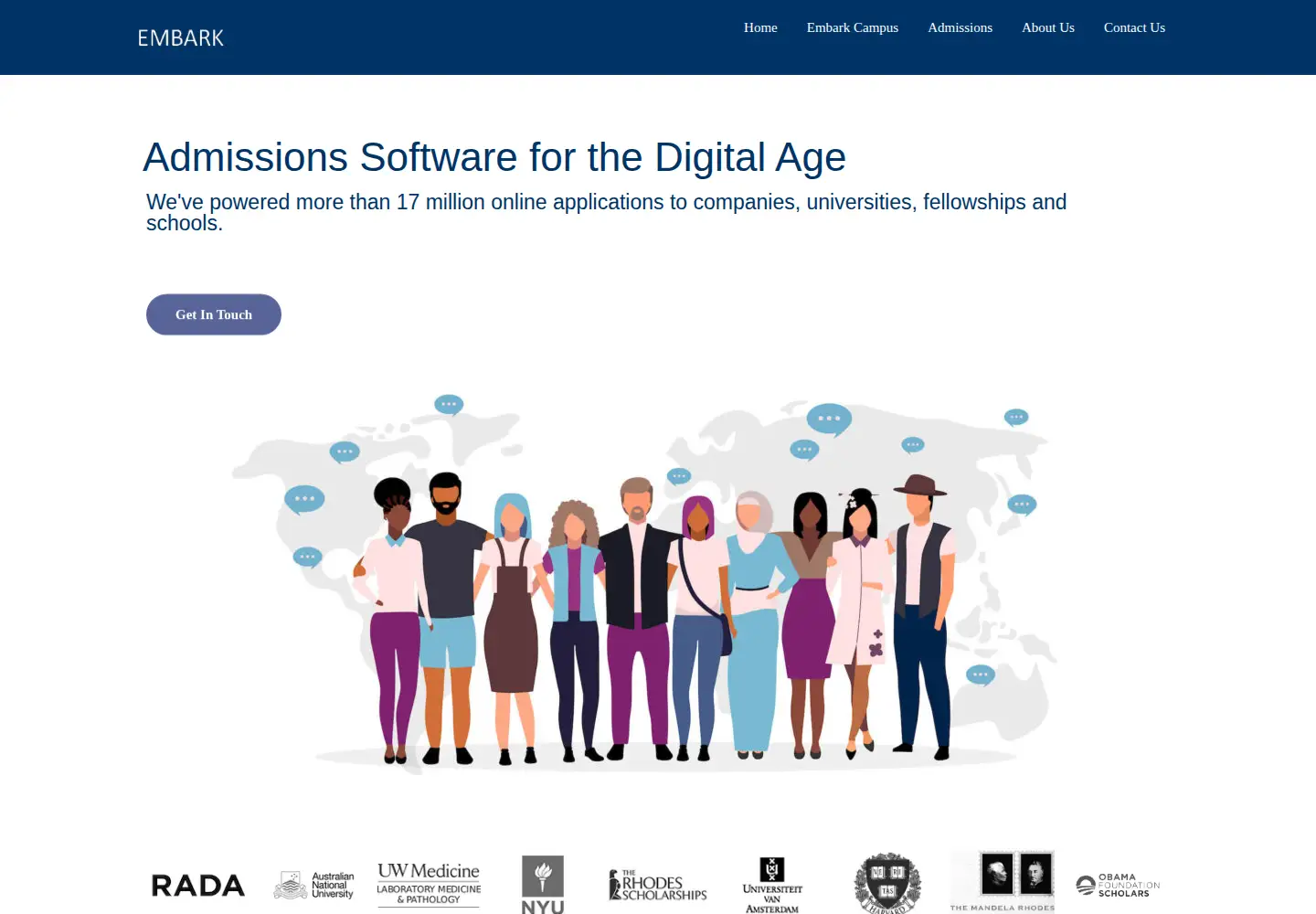Screen dimensions: 1316x914
Task: Click the EMBARK logo in header
Action: (181, 37)
